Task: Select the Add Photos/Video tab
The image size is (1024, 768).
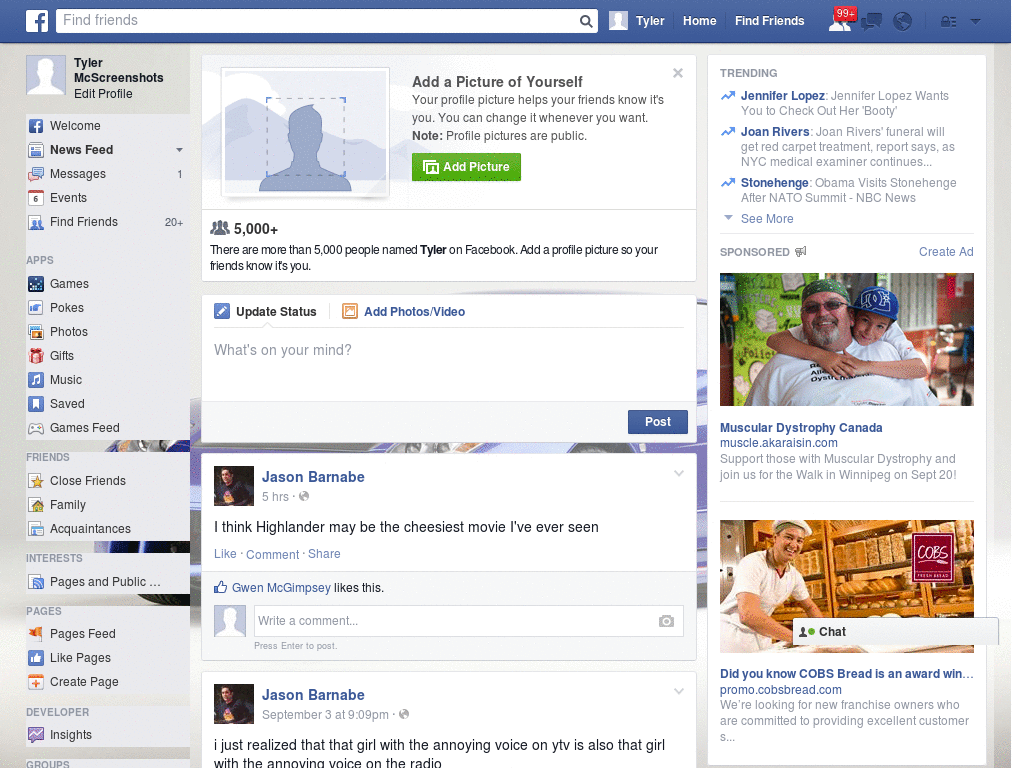Action: click(x=404, y=312)
